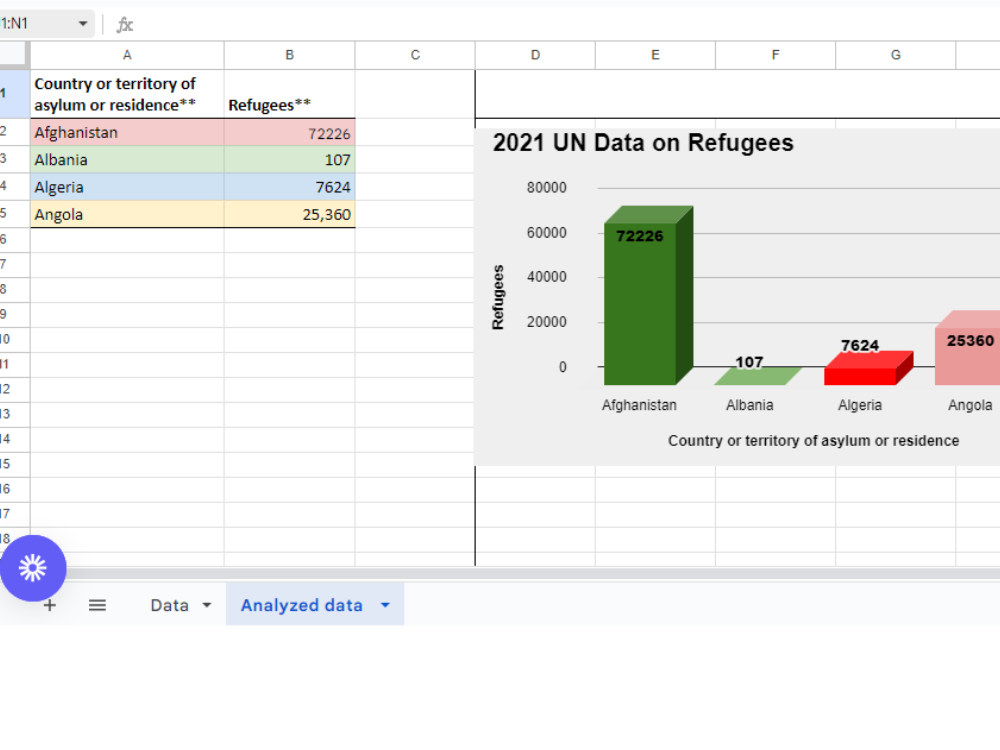Open the all sheets list icon
Screen dimensions: 1000x750
[x=97, y=605]
